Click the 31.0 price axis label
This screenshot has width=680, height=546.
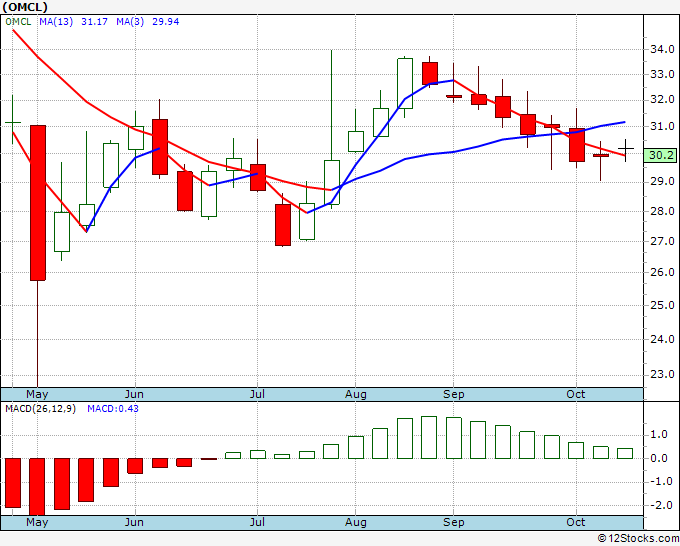tap(662, 127)
